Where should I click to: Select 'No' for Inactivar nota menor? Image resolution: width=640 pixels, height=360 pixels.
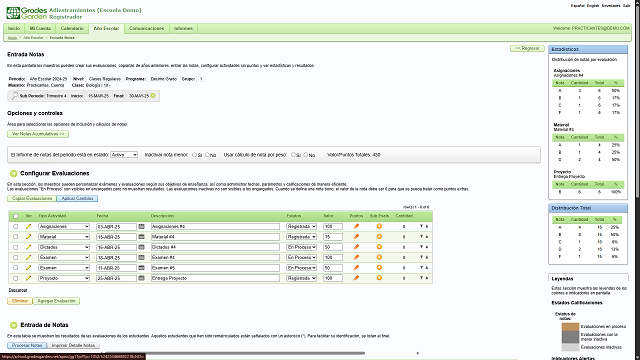tap(207, 155)
